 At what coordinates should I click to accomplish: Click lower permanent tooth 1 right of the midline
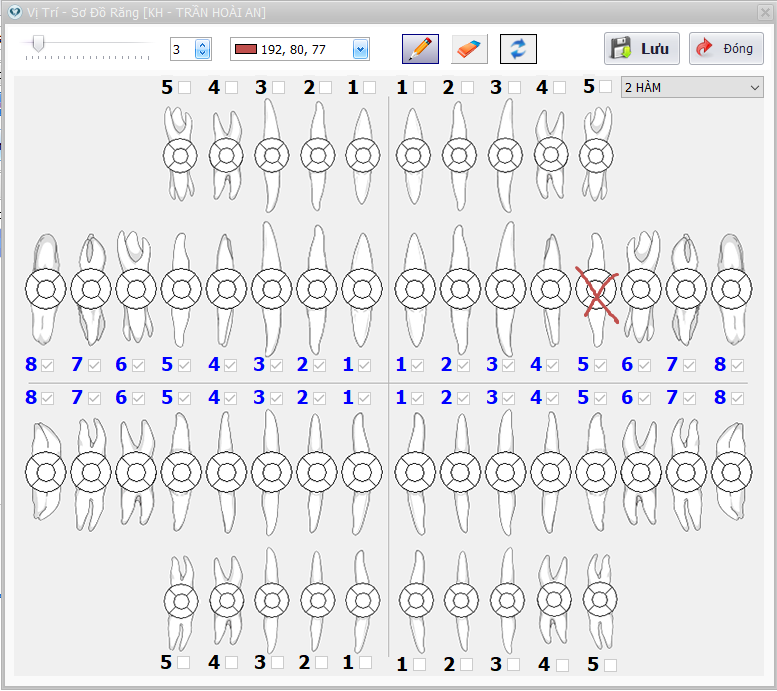(x=415, y=472)
